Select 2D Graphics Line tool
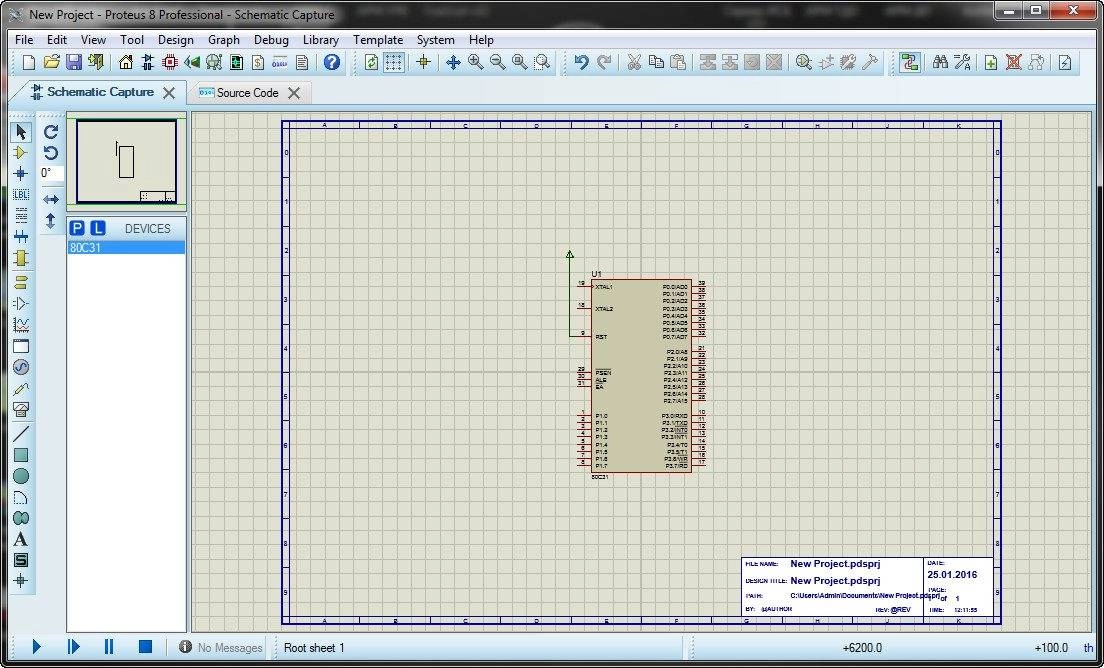This screenshot has height=668, width=1104. pos(21,434)
